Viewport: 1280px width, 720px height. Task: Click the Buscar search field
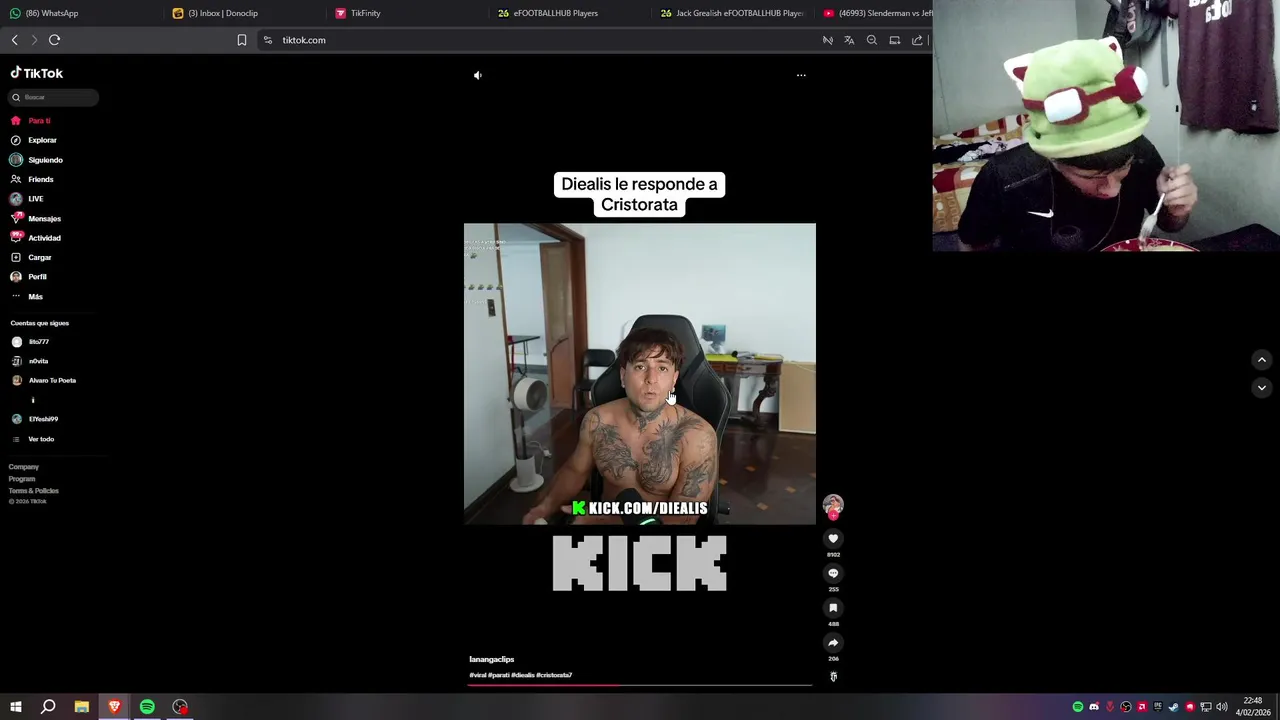coord(54,97)
